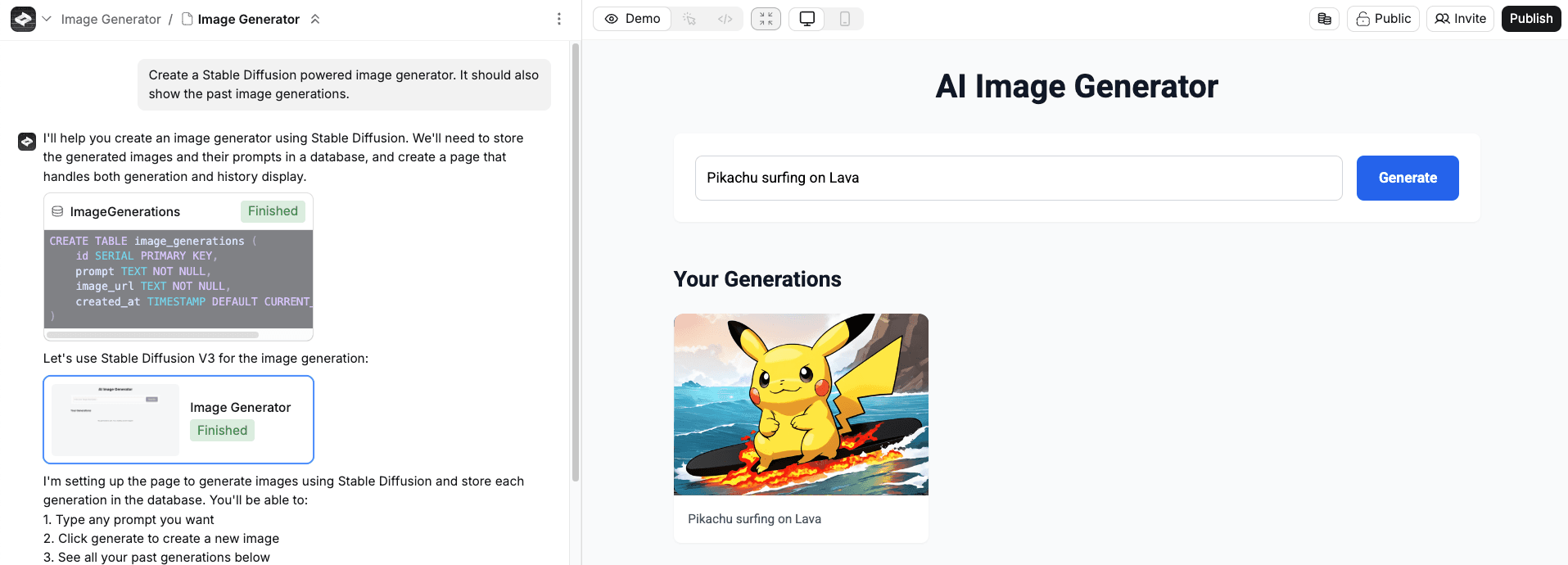The height and width of the screenshot is (565, 1568).
Task: Click the app logo in the top-left
Action: coord(23,19)
